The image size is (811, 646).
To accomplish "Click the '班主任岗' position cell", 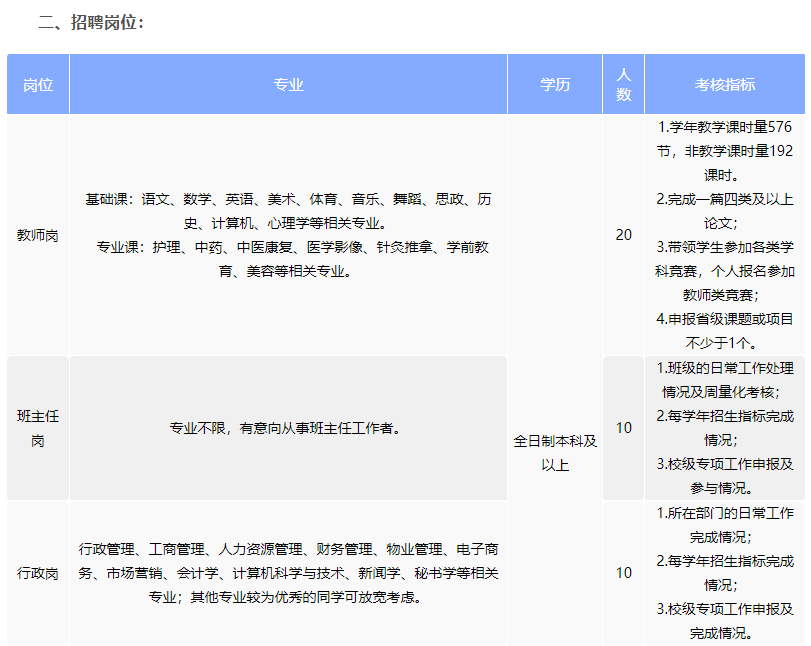I will [x=38, y=428].
